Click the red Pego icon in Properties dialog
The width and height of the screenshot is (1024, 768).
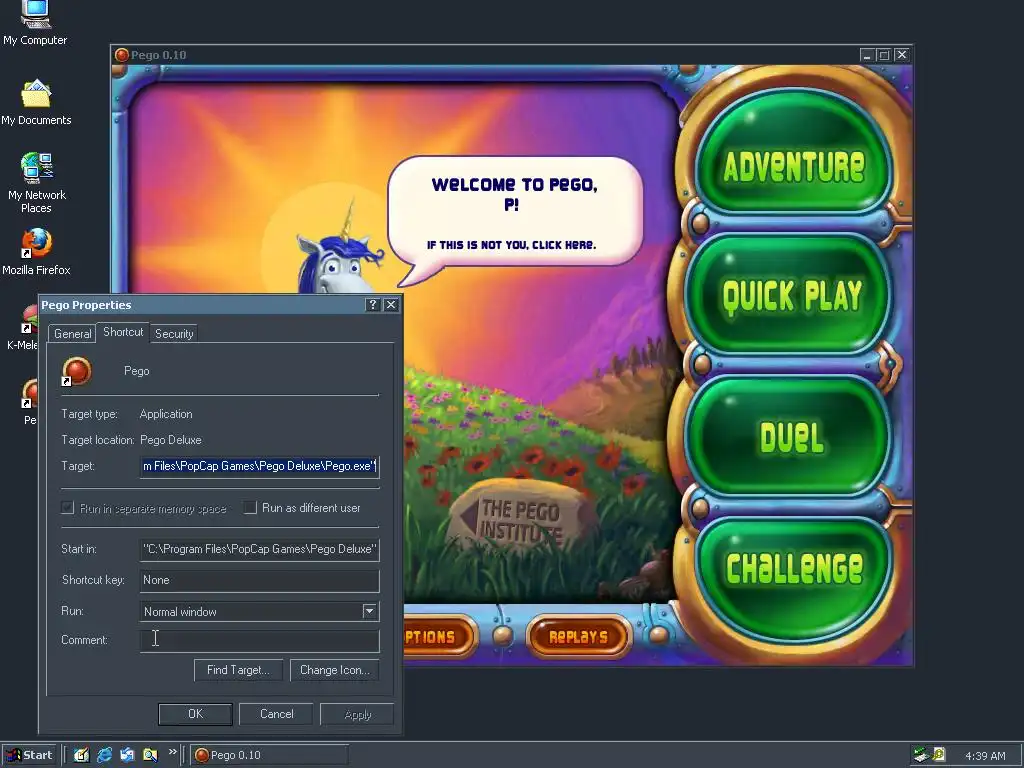point(76,372)
